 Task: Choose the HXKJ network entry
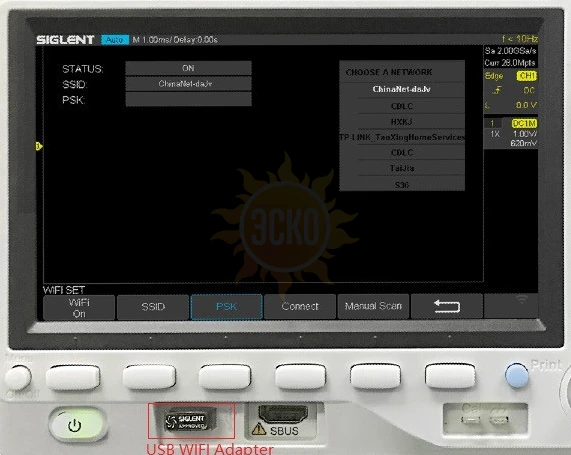point(402,122)
